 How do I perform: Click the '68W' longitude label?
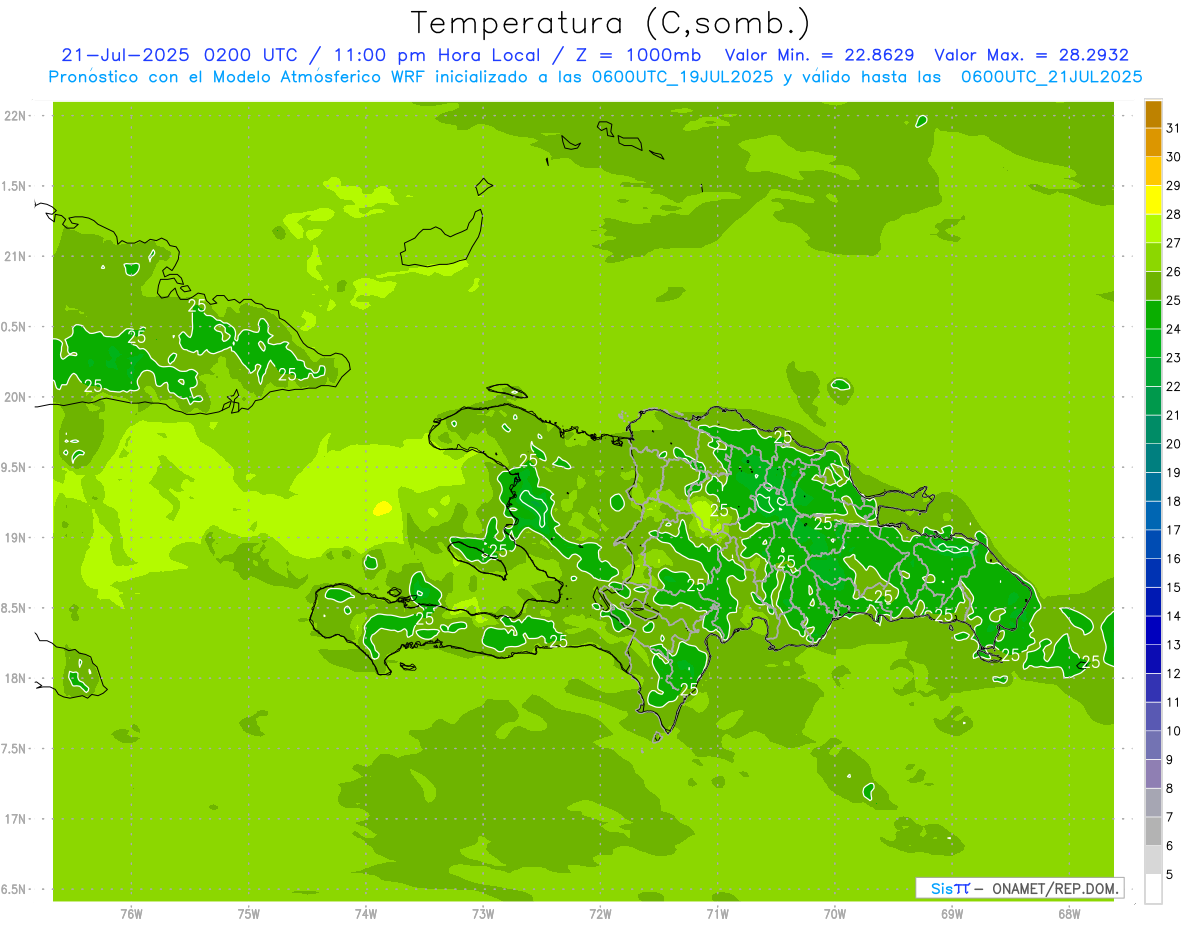coord(1069,914)
